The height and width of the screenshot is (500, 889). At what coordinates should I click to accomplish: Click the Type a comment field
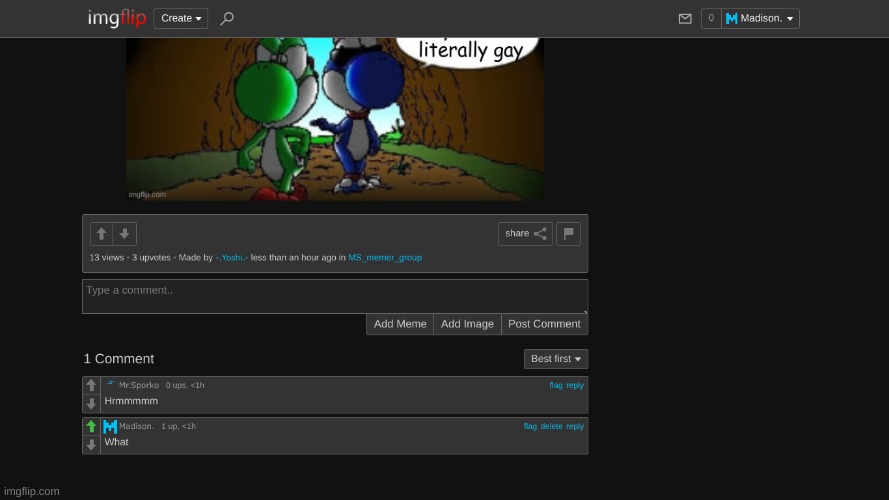[335, 296]
